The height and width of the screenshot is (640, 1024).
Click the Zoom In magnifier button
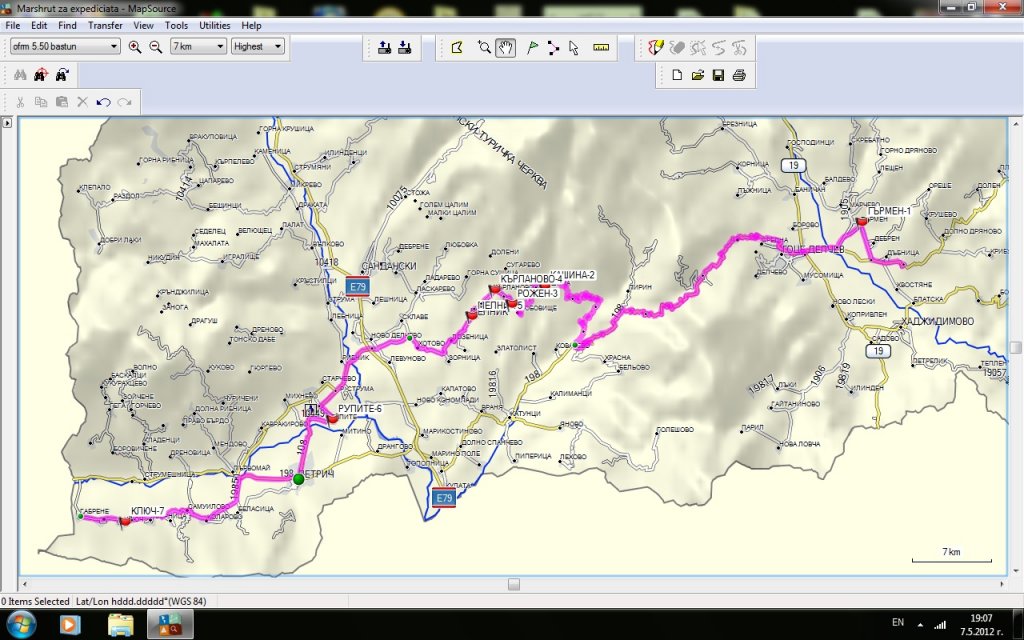(x=135, y=47)
